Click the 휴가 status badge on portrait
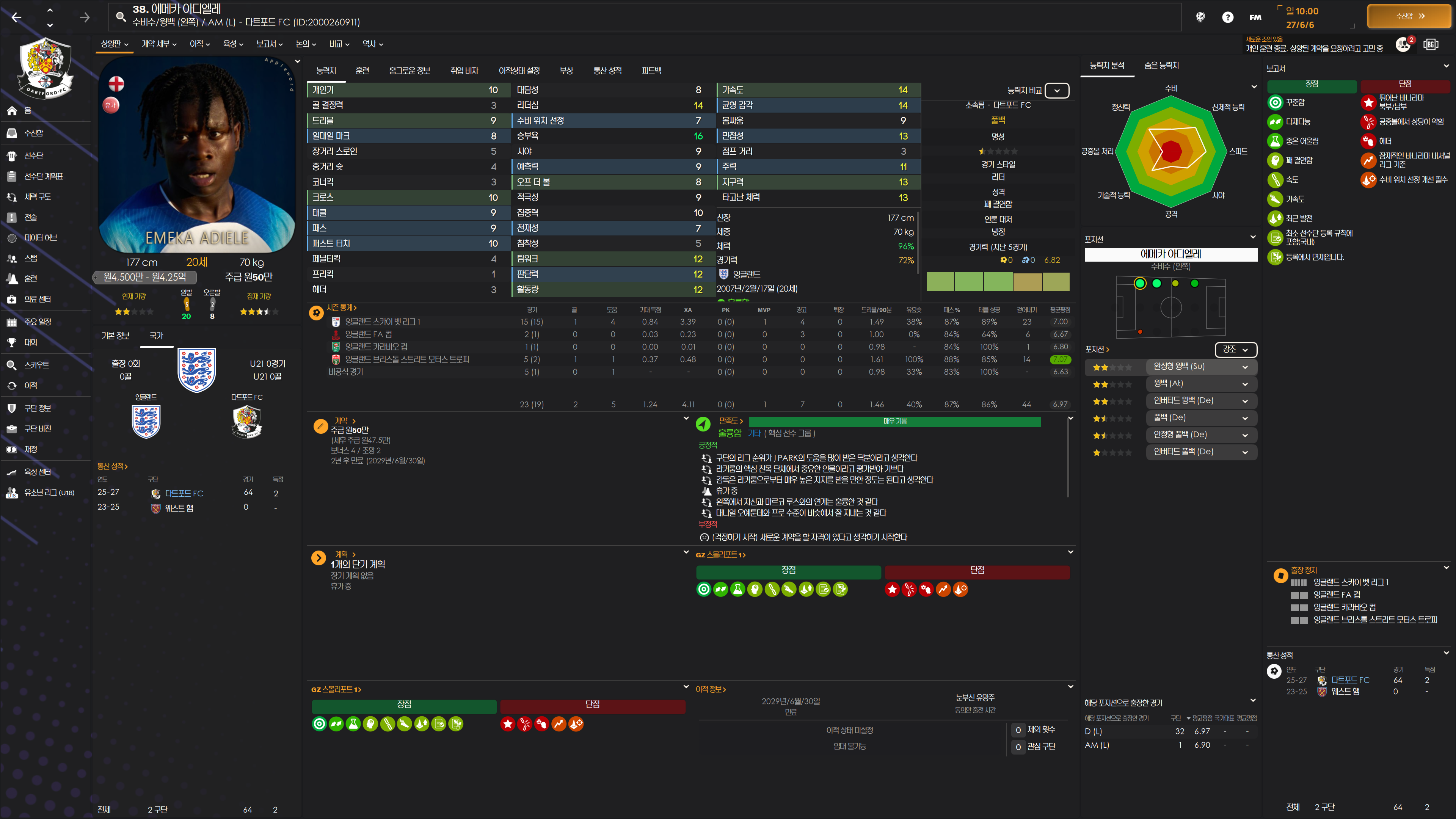Image resolution: width=1456 pixels, height=819 pixels. click(111, 105)
